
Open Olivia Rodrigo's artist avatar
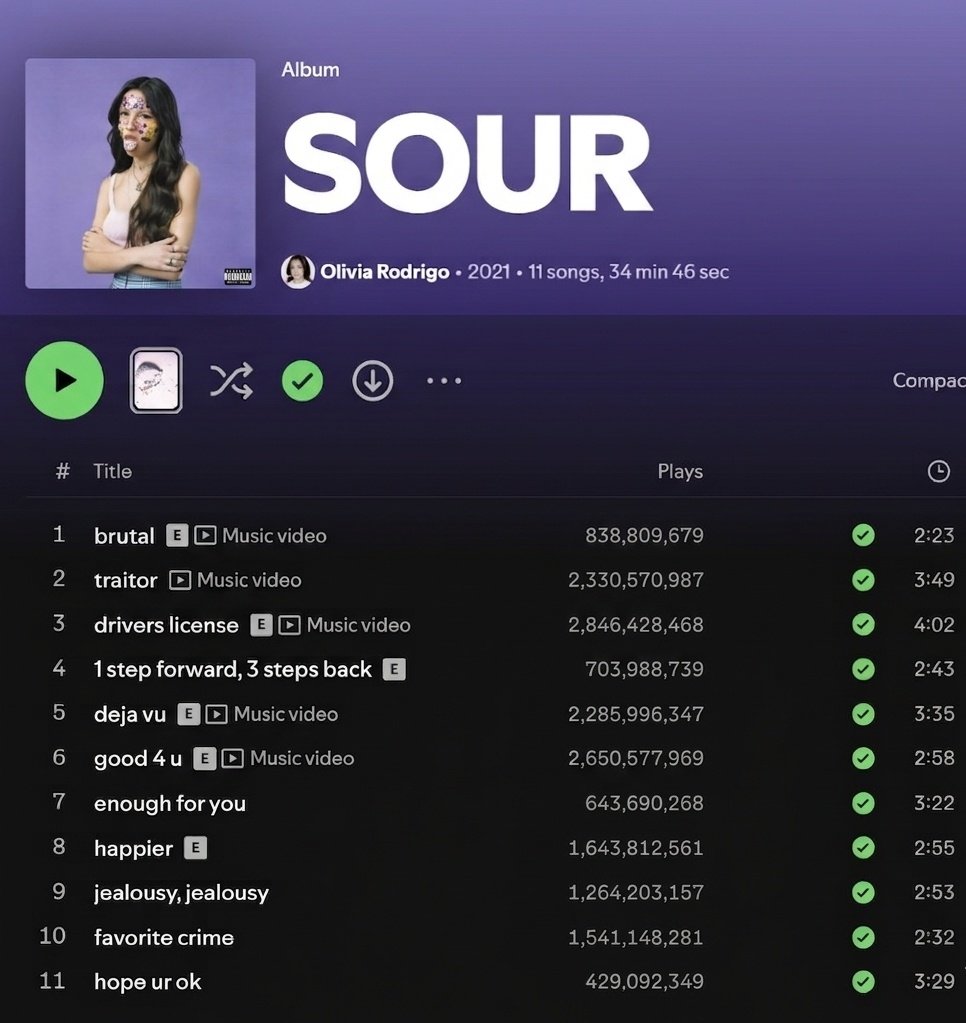click(297, 271)
